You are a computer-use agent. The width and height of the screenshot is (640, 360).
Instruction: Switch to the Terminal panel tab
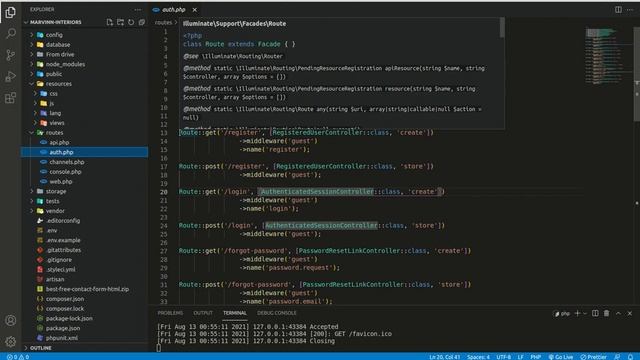tap(235, 313)
